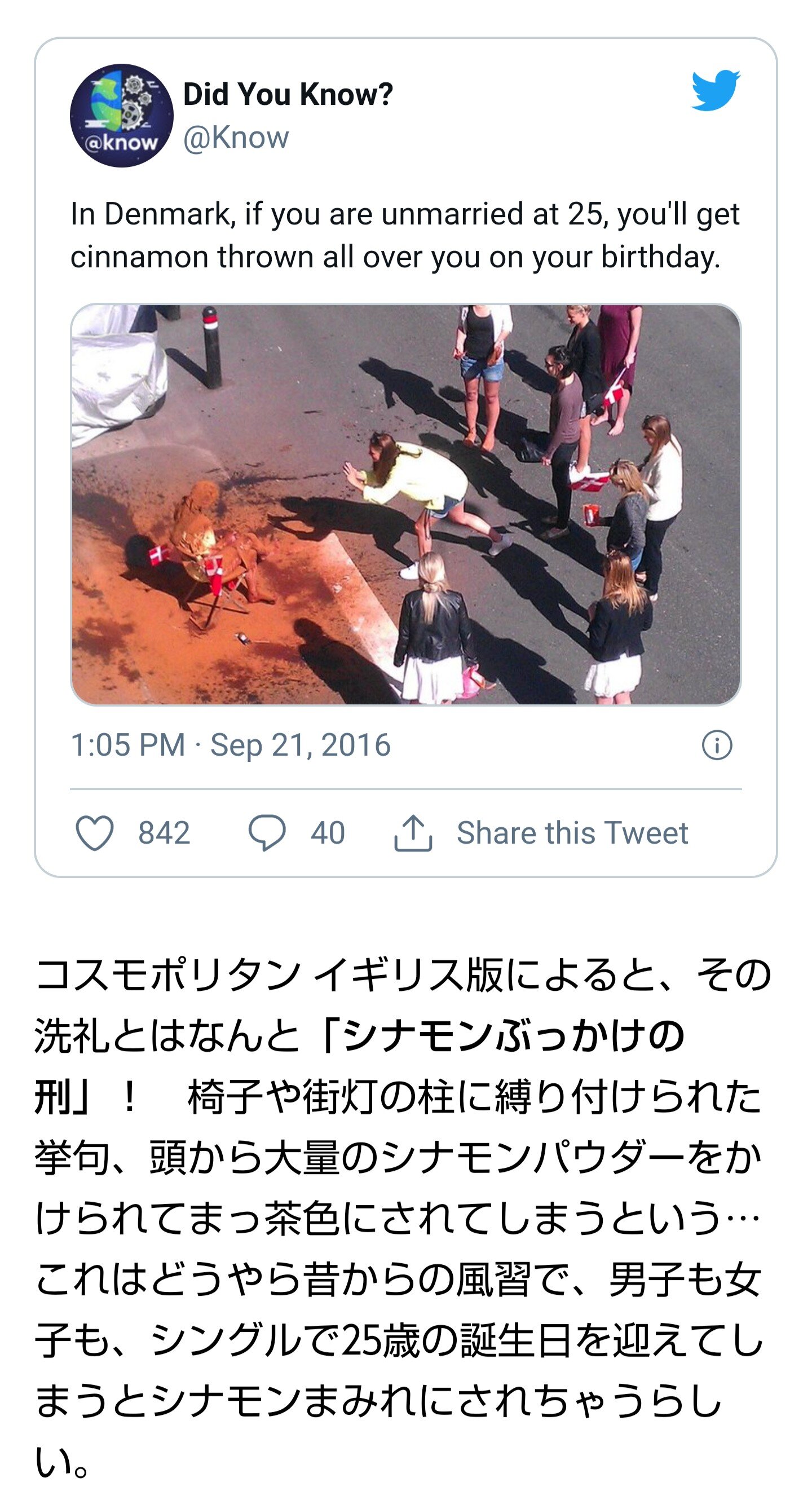Click the 842 likes count
The width and height of the screenshot is (812, 1500).
coord(164,833)
